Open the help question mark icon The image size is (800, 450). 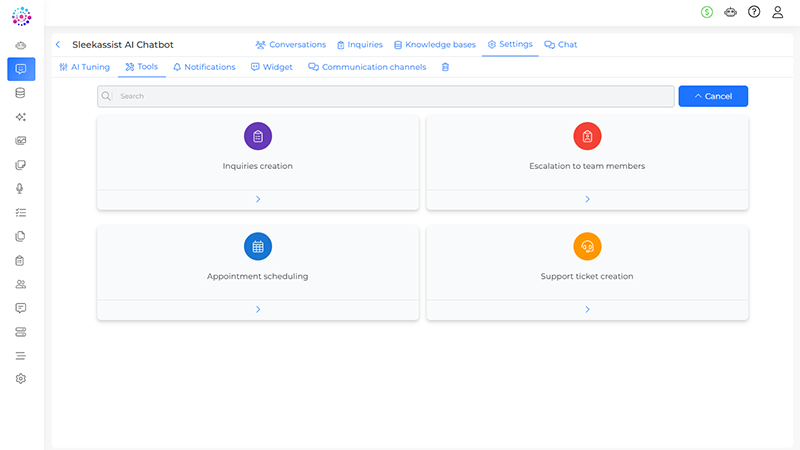point(754,12)
